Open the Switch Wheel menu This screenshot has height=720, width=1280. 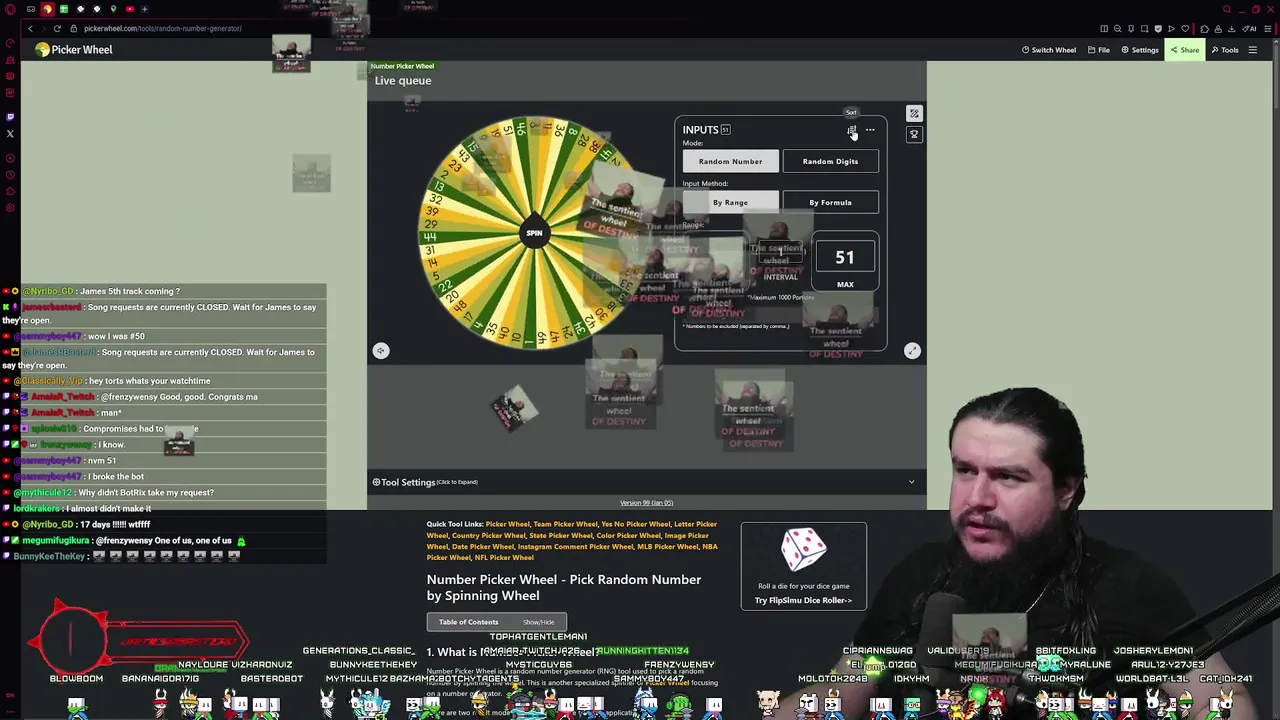coord(1048,50)
